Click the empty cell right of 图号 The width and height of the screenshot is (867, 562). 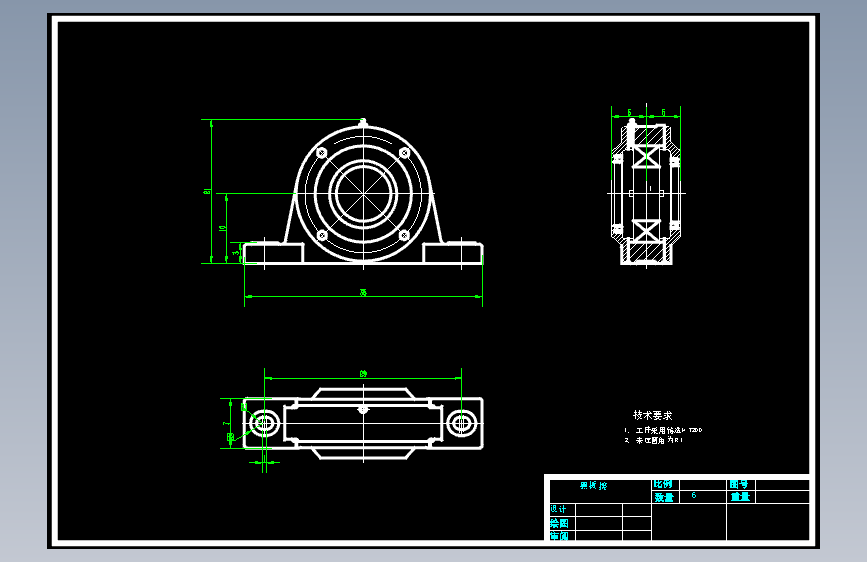pyautogui.click(x=782, y=484)
